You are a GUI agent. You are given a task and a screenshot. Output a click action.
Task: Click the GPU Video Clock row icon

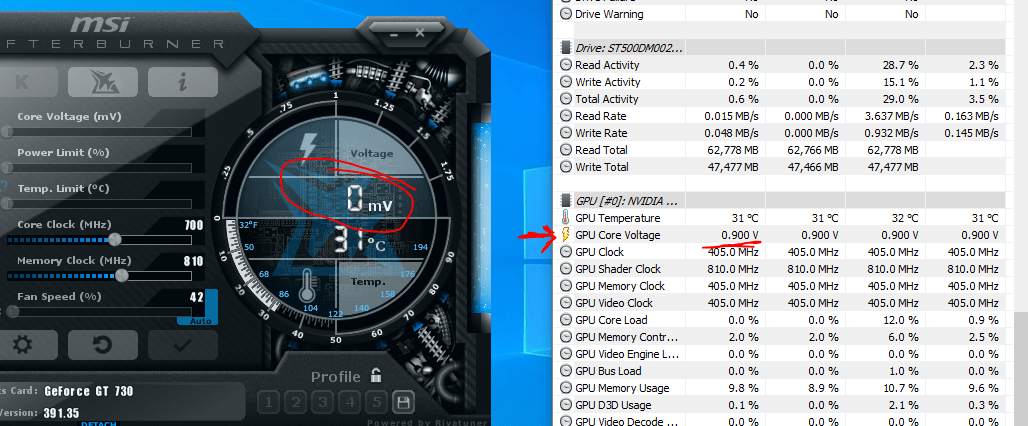point(566,303)
